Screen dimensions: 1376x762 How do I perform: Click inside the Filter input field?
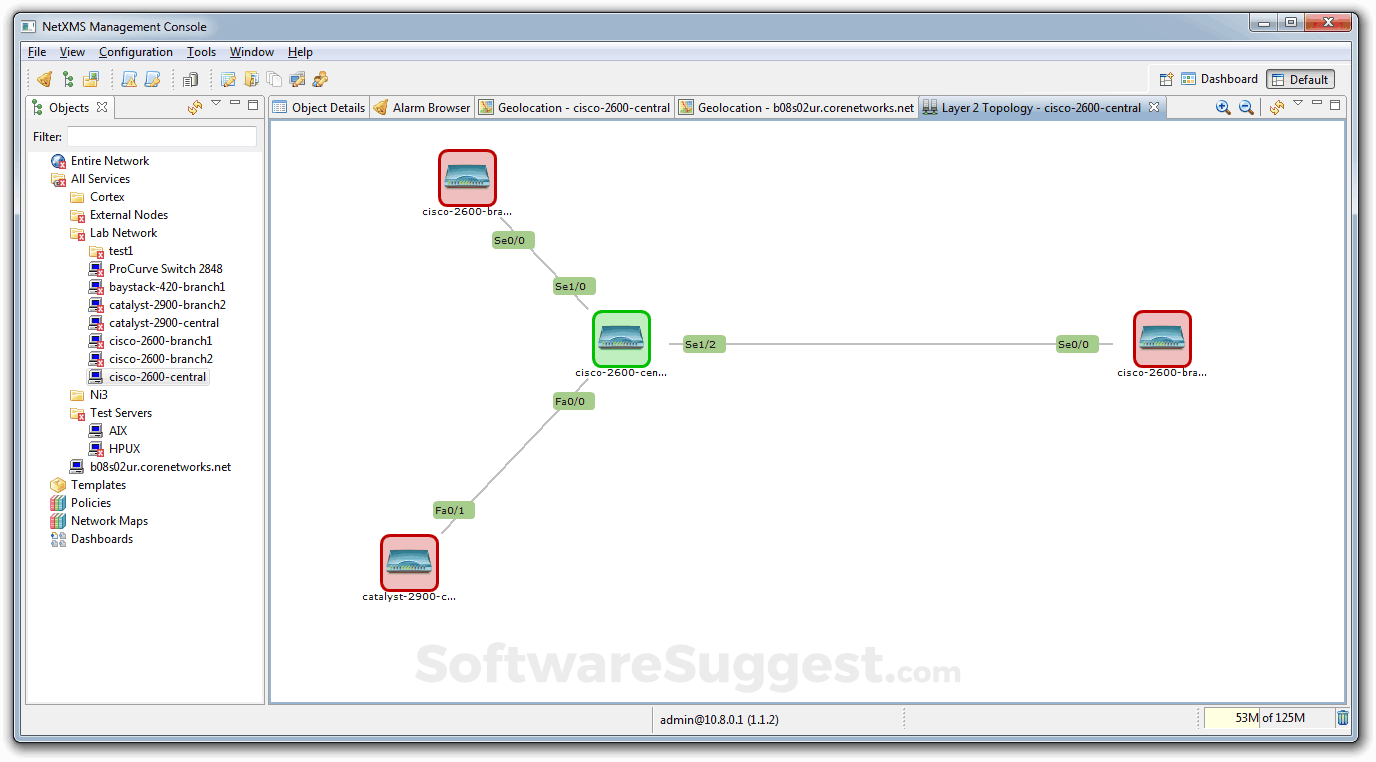click(x=160, y=136)
